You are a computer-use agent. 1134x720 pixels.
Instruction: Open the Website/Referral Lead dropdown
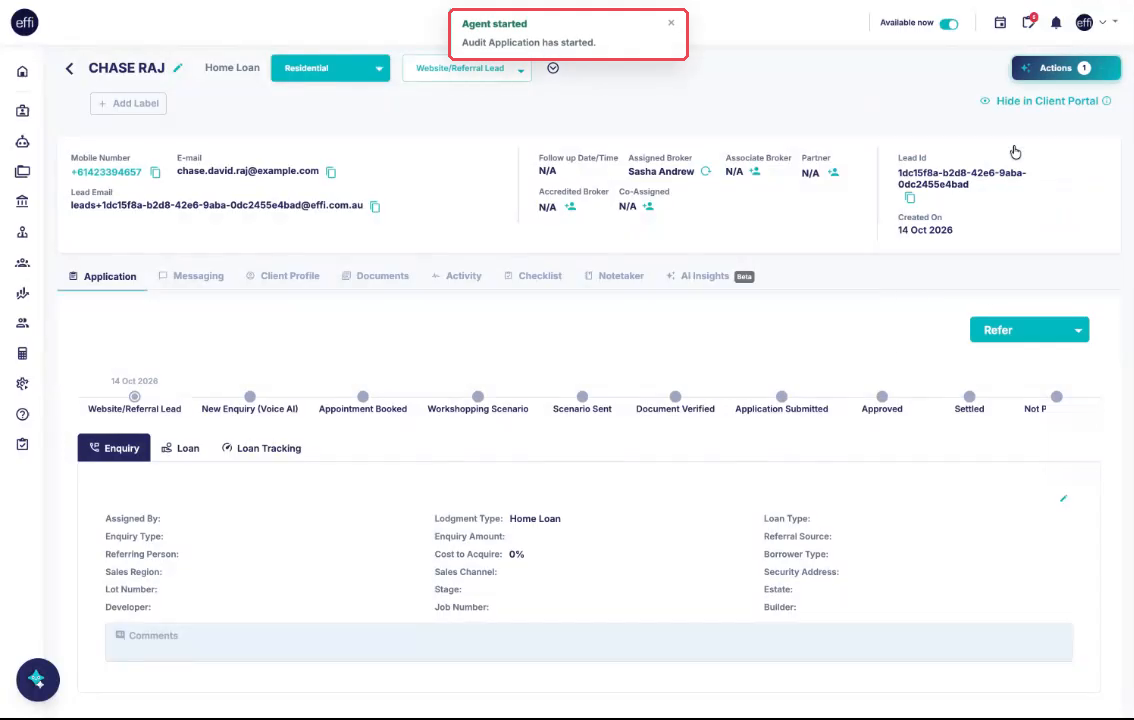tap(466, 68)
